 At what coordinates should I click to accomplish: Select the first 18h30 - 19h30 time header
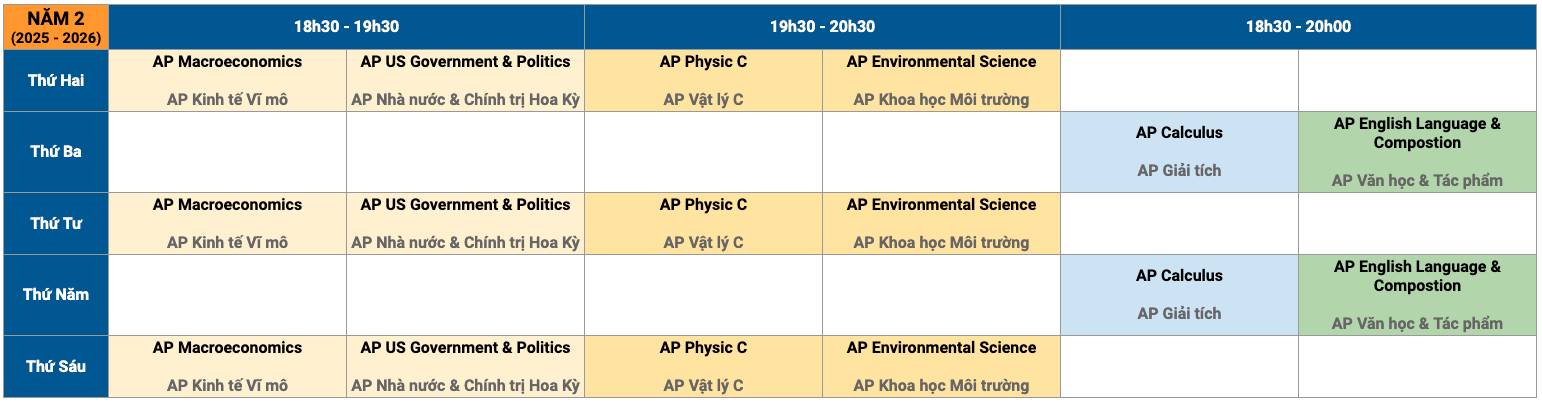pyautogui.click(x=346, y=27)
